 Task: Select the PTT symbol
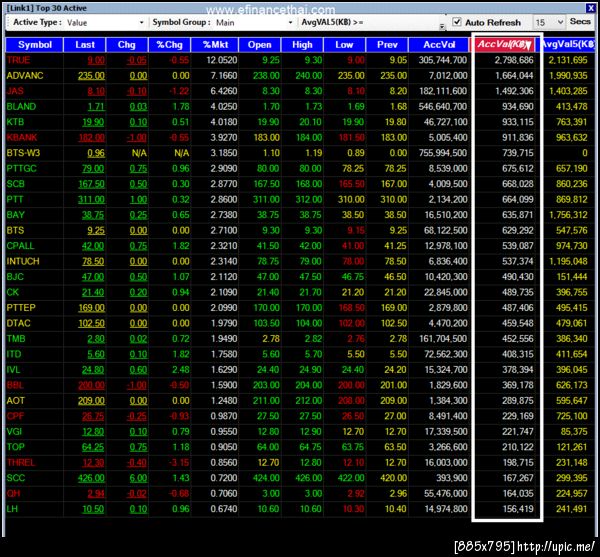tap(15, 199)
